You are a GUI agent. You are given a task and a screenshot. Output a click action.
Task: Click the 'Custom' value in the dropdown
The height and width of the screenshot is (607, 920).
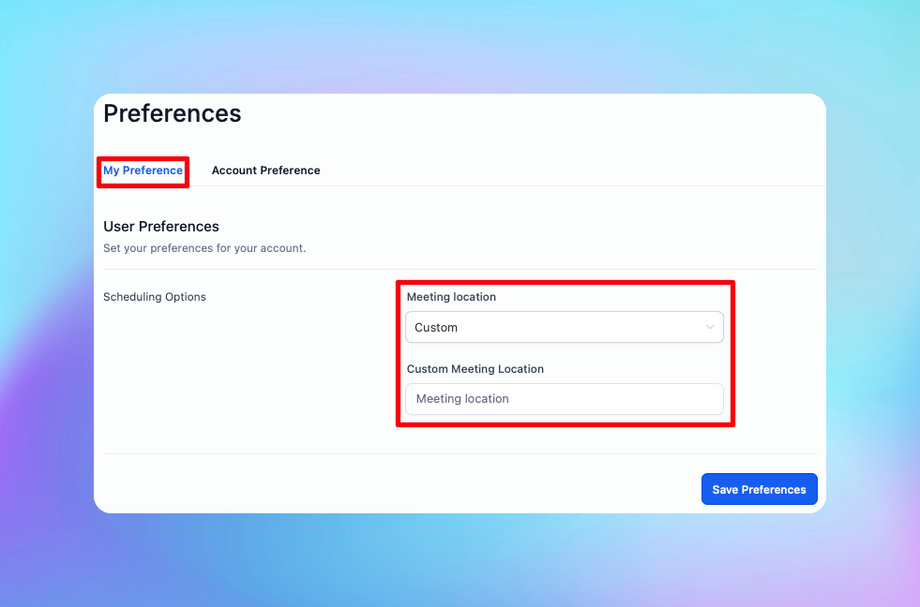[x=436, y=327]
